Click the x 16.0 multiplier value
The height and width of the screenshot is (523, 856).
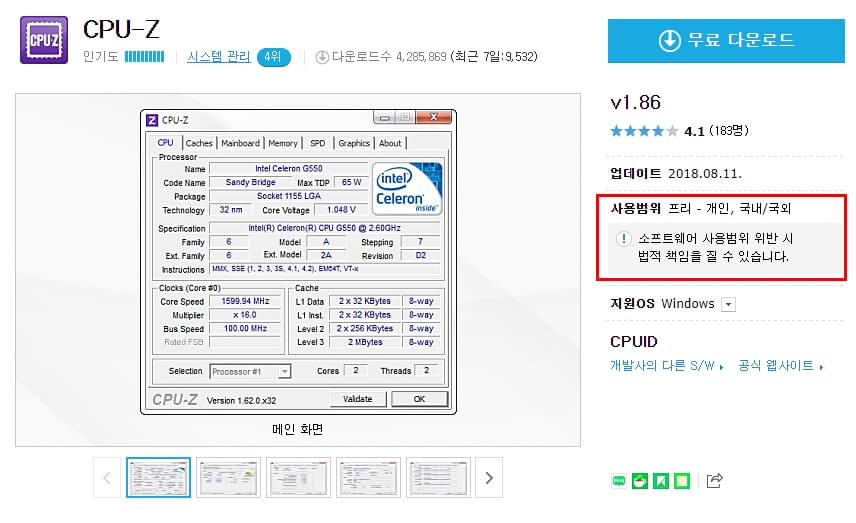point(245,315)
